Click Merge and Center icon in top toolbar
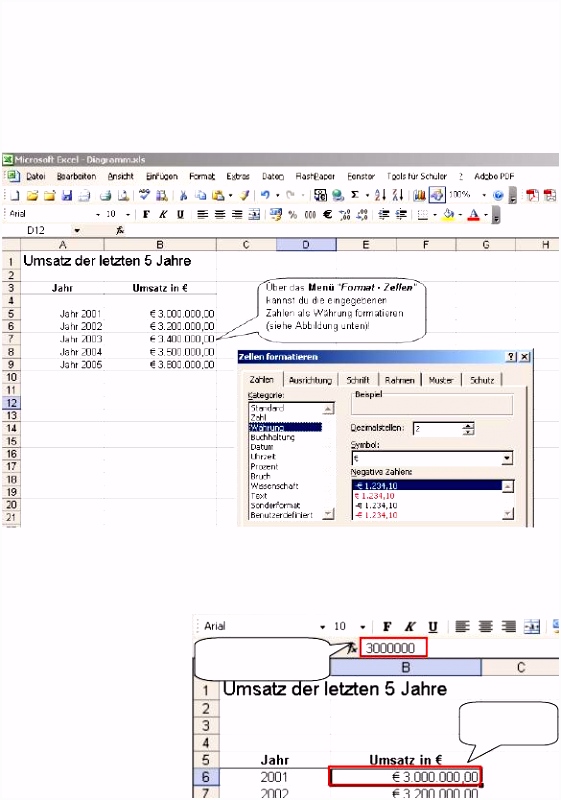This screenshot has height=800, width=561. coord(254,214)
